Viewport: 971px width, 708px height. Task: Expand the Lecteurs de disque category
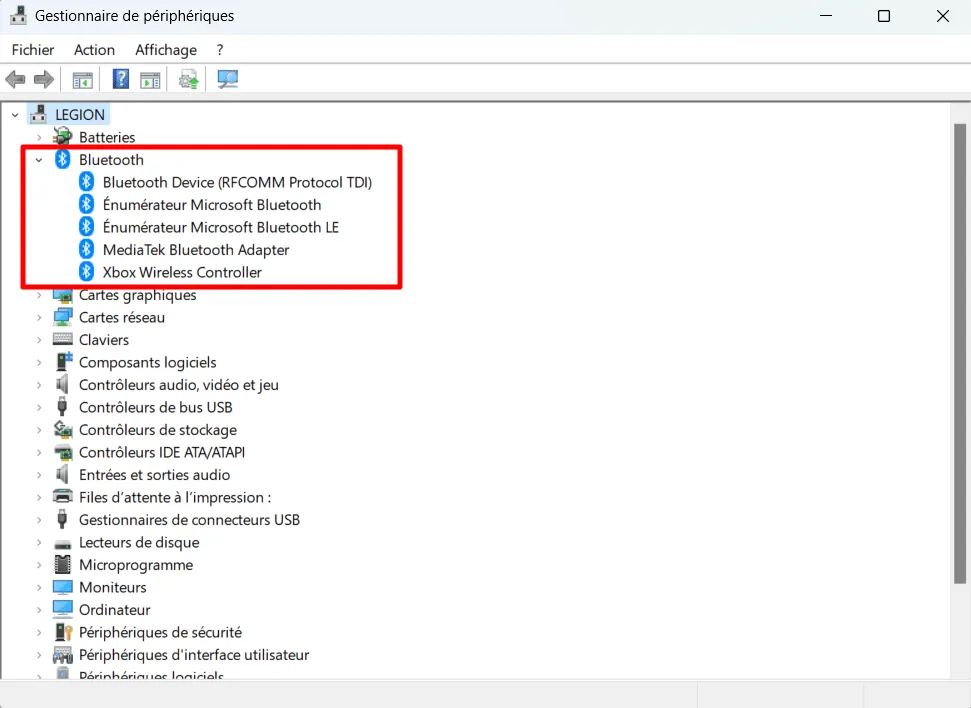(39, 543)
